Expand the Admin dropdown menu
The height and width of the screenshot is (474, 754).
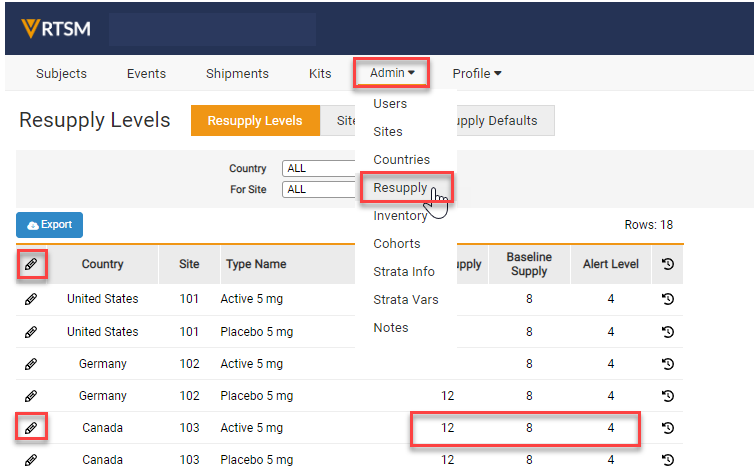[x=391, y=73]
